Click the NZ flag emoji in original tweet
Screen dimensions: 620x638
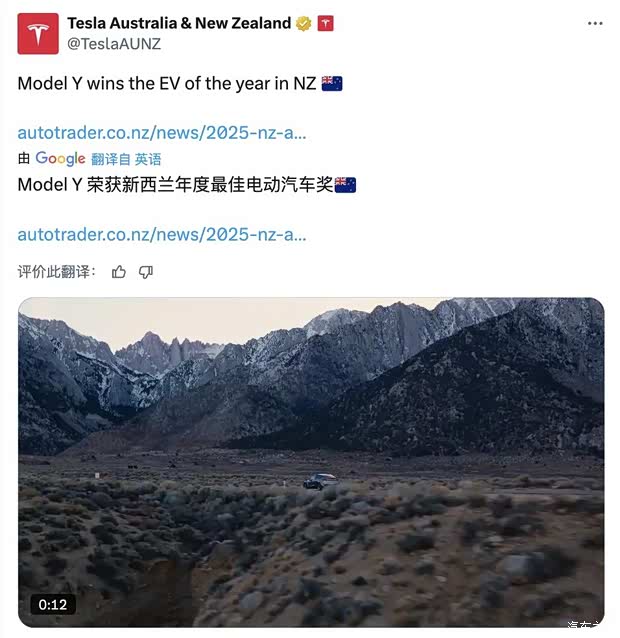(332, 83)
